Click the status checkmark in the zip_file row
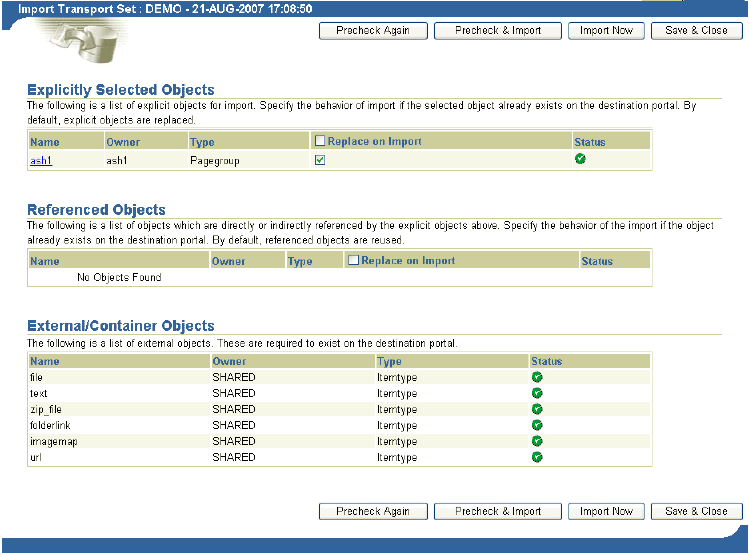749x555 pixels. [x=537, y=409]
